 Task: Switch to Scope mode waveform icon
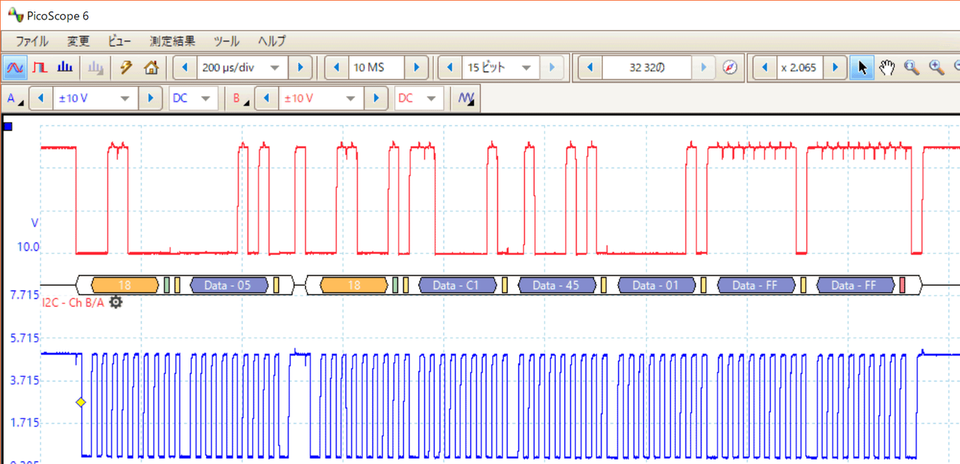click(16, 68)
